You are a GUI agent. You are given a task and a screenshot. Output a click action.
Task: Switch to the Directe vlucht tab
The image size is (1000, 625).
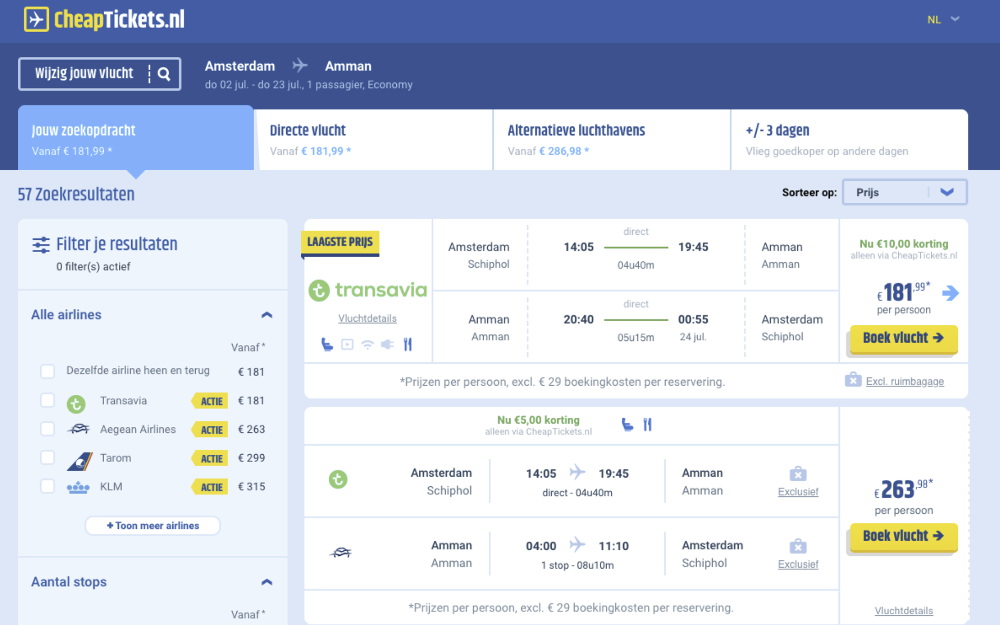[x=374, y=140]
